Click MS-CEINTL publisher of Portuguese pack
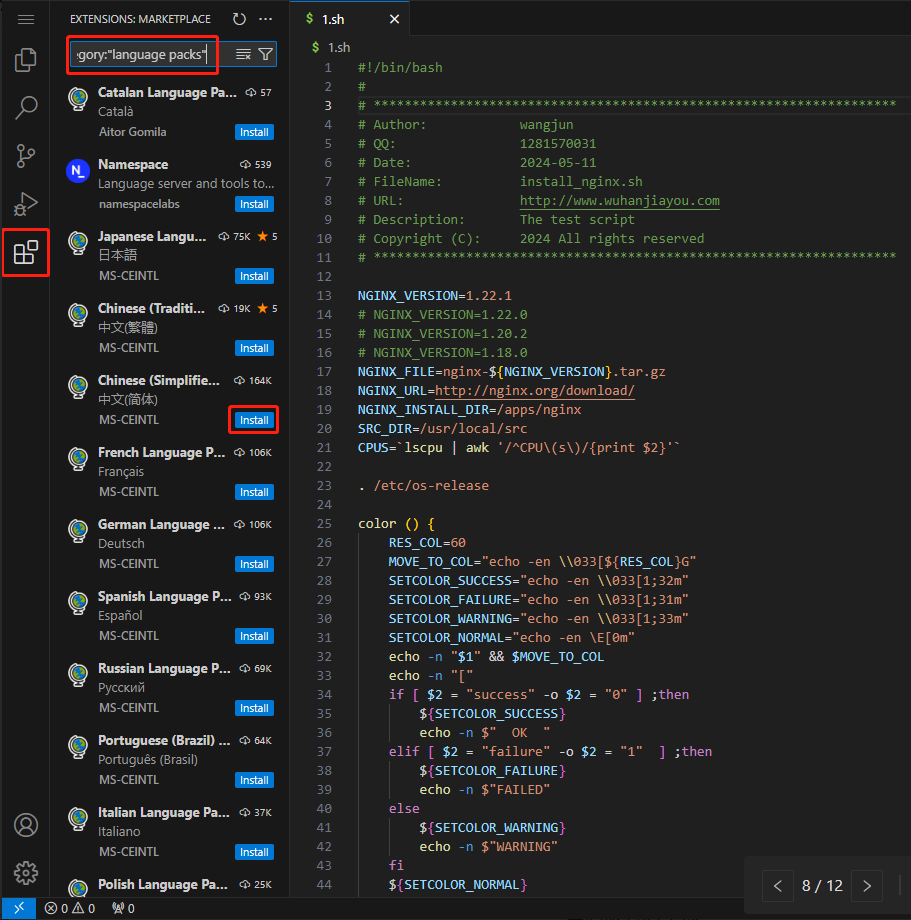 tap(129, 780)
